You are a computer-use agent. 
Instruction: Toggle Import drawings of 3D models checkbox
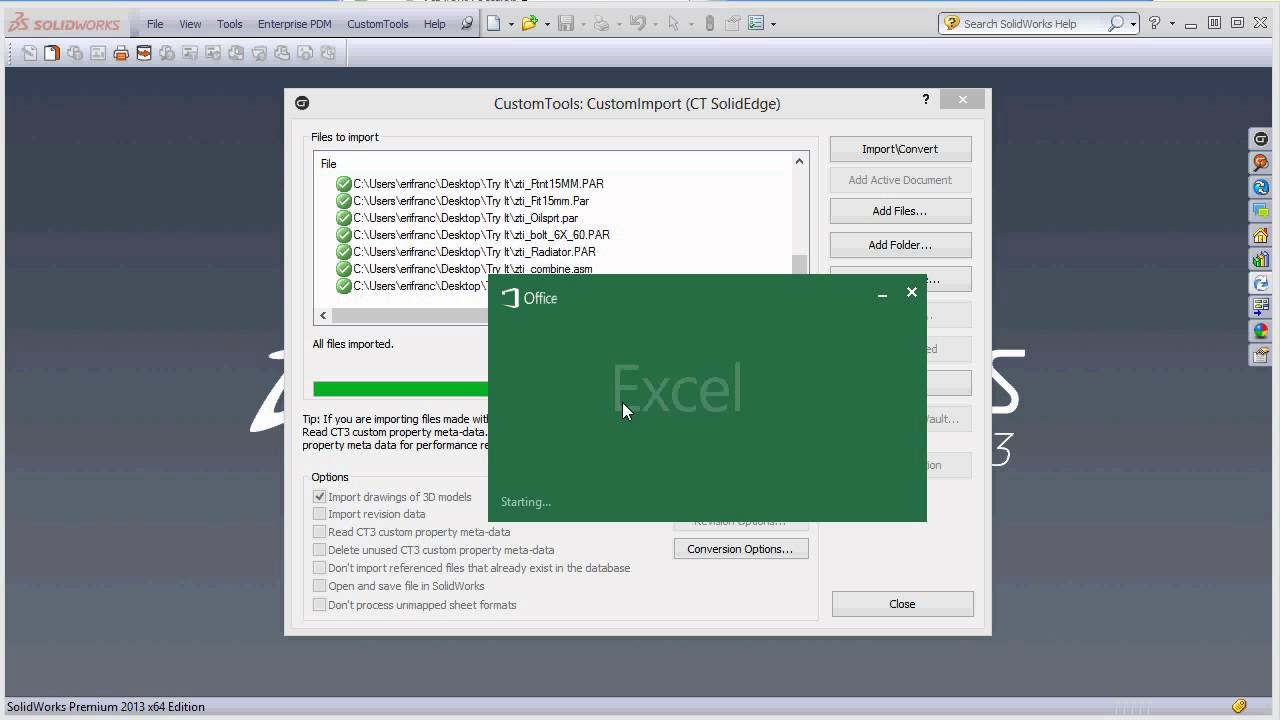pos(320,496)
